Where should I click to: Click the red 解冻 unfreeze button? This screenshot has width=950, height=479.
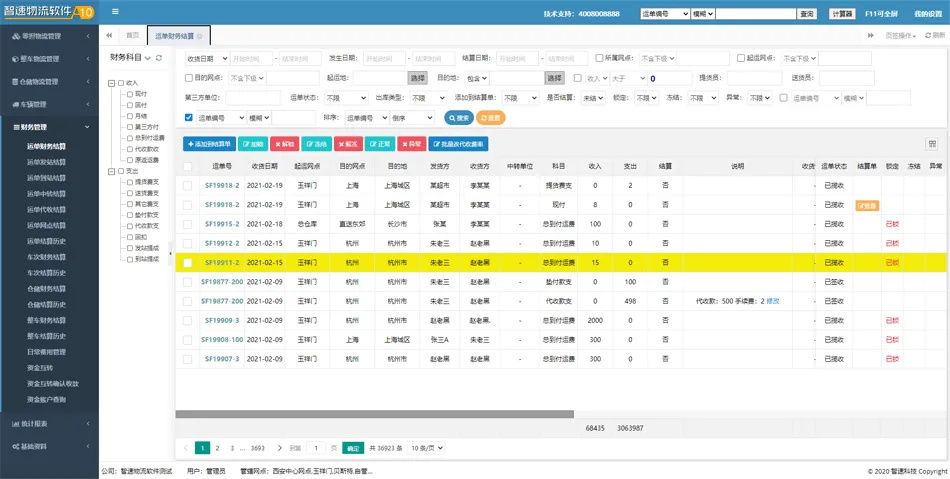[x=348, y=144]
